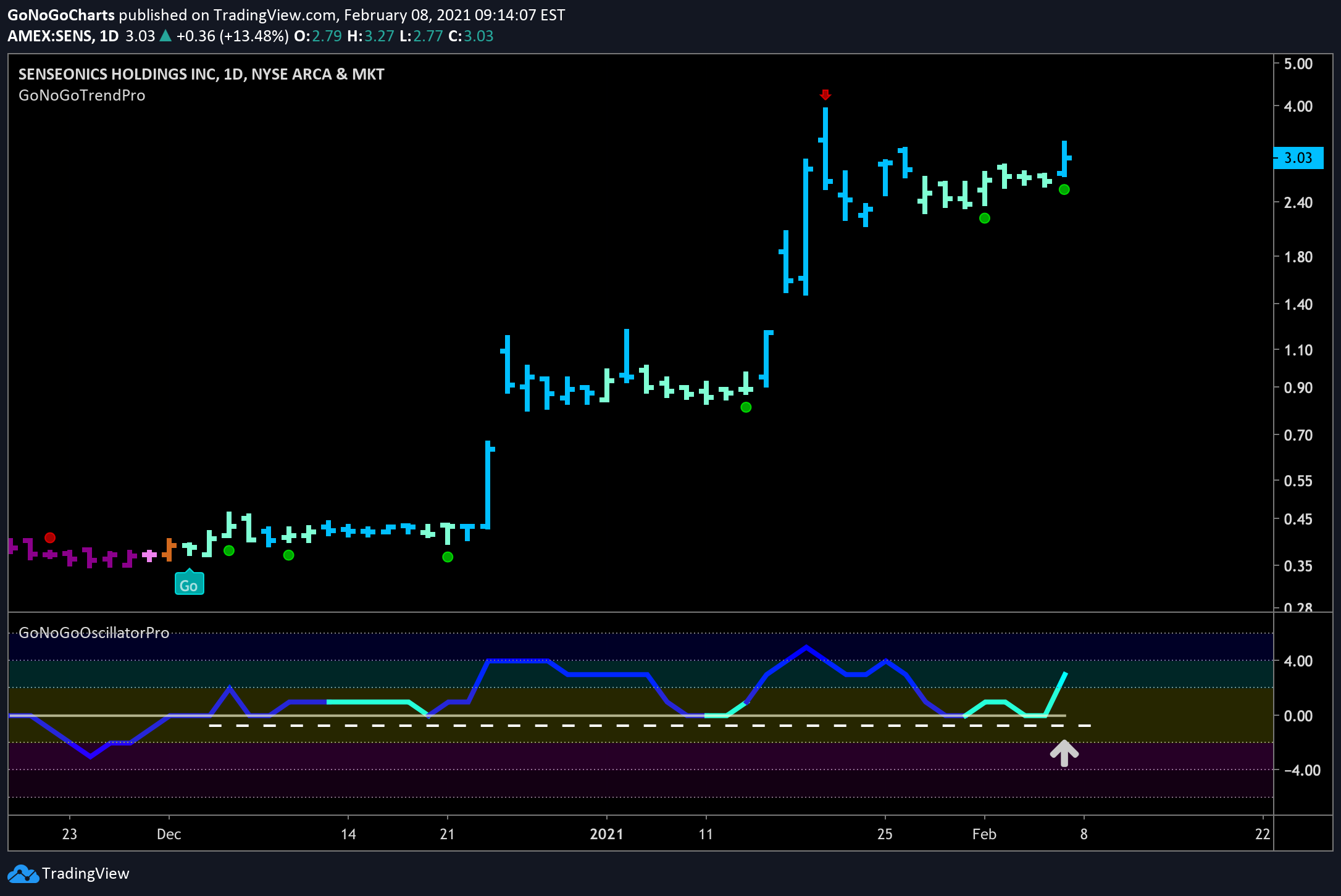
Task: Click the 2.40 price axis label
Action: (x=1298, y=202)
